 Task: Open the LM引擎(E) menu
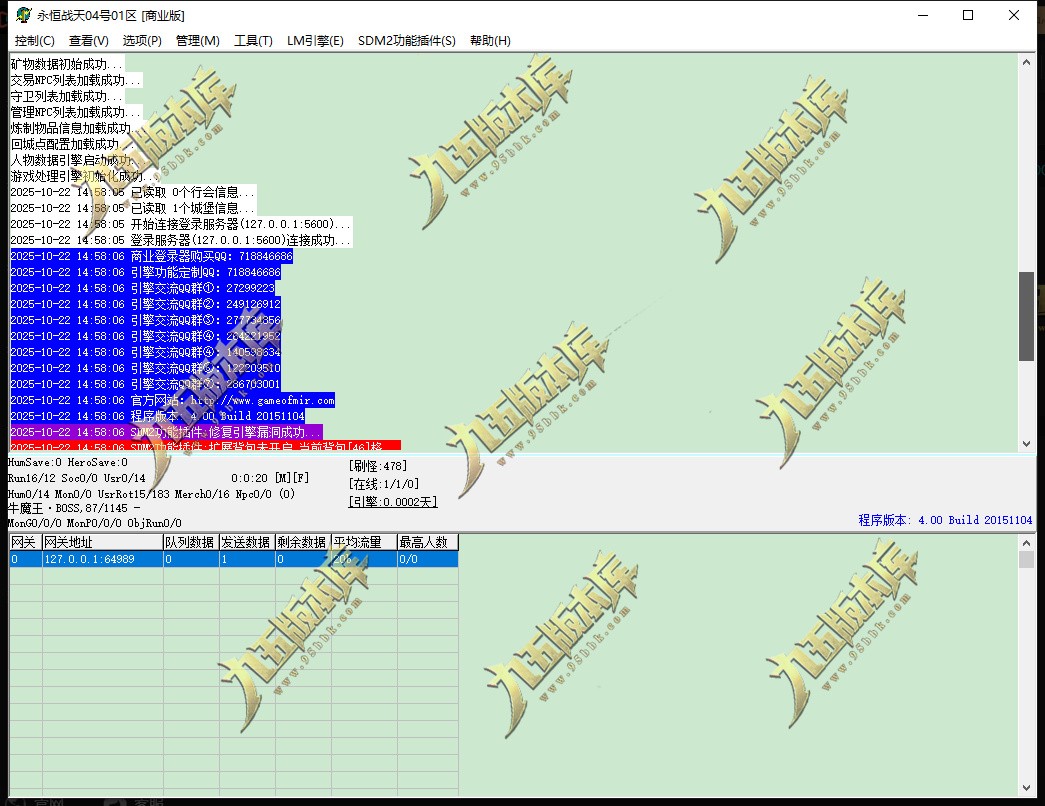[315, 41]
